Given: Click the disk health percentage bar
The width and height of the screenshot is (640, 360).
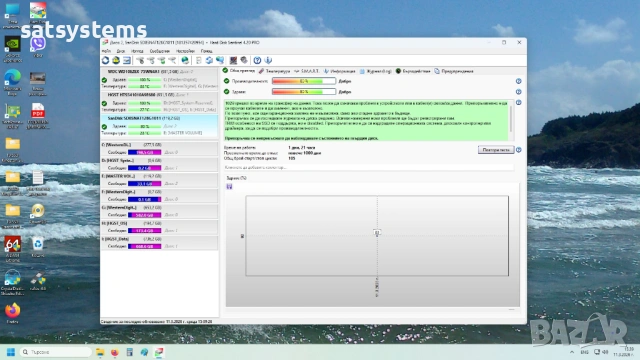Looking at the screenshot, I should tap(304, 92).
